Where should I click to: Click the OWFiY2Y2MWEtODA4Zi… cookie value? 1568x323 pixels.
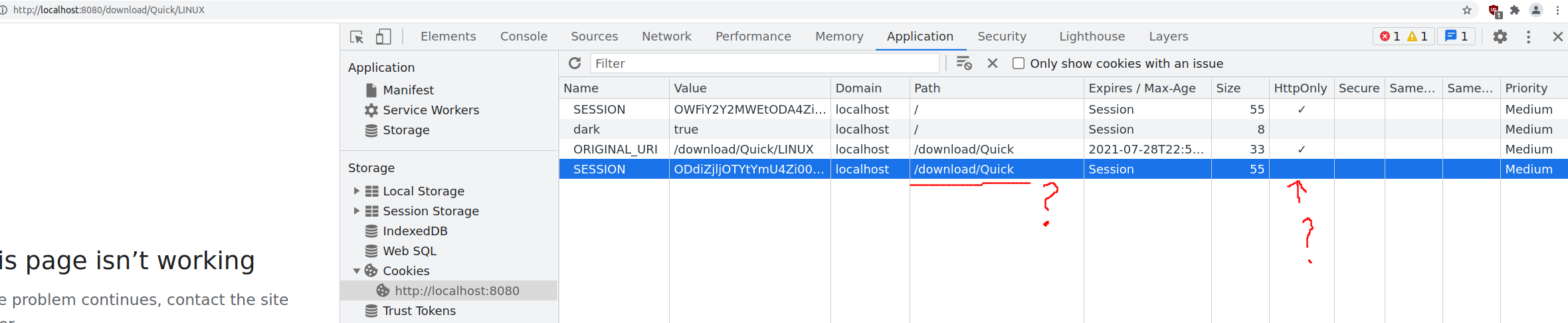[x=750, y=109]
